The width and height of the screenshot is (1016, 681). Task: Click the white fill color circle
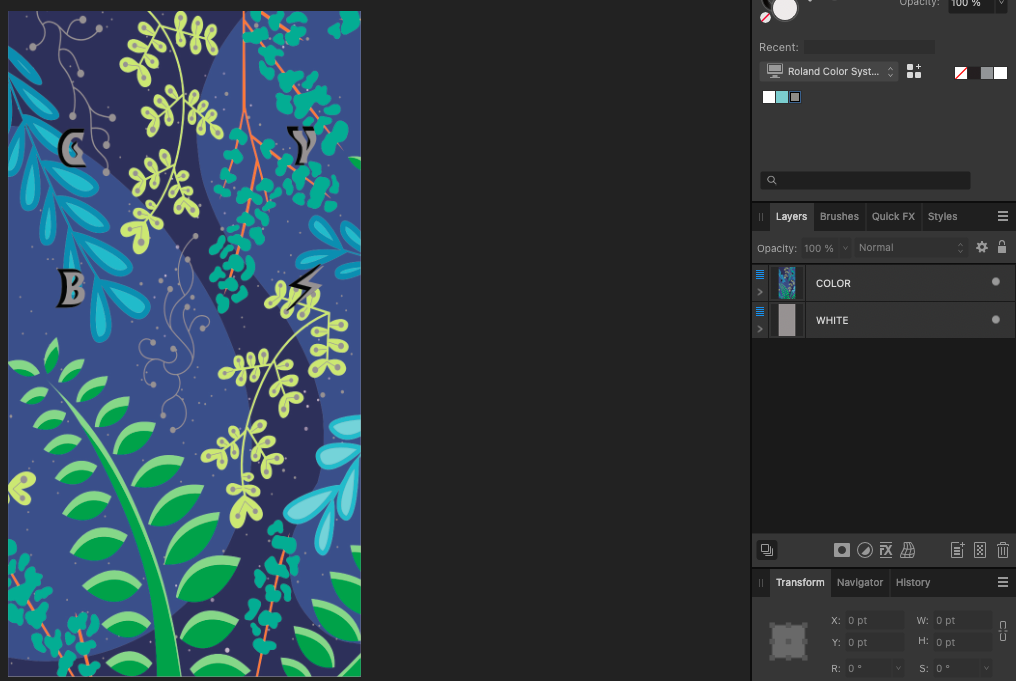[x=785, y=9]
